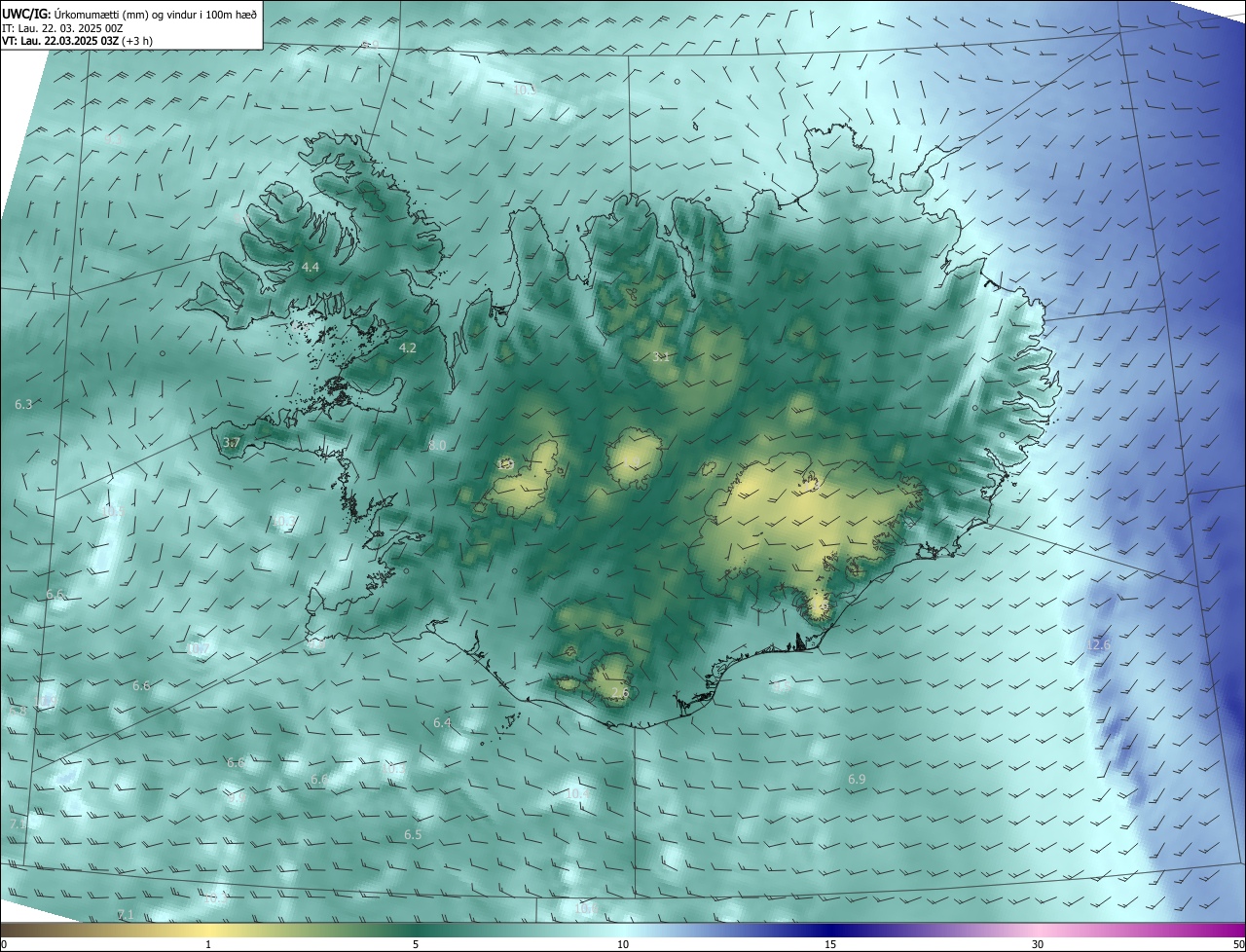Click the "VT: Lau. 22.03.2025 03Z (+3 h)" line
Viewport: 1246px width, 952px height.
pos(77,41)
